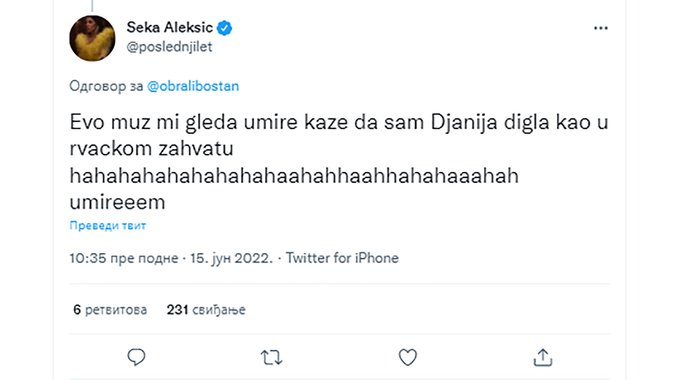This screenshot has height=380, width=676.
Task: Click the Twitter for iPhone source label
Action: 342,258
